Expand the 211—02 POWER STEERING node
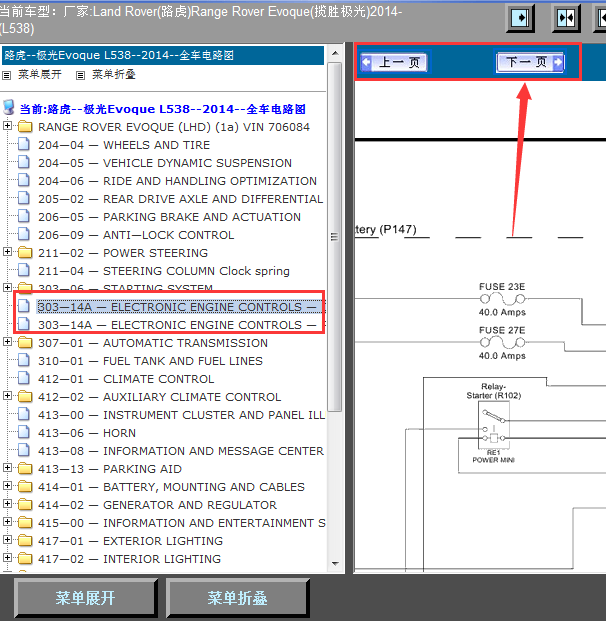 point(7,251)
